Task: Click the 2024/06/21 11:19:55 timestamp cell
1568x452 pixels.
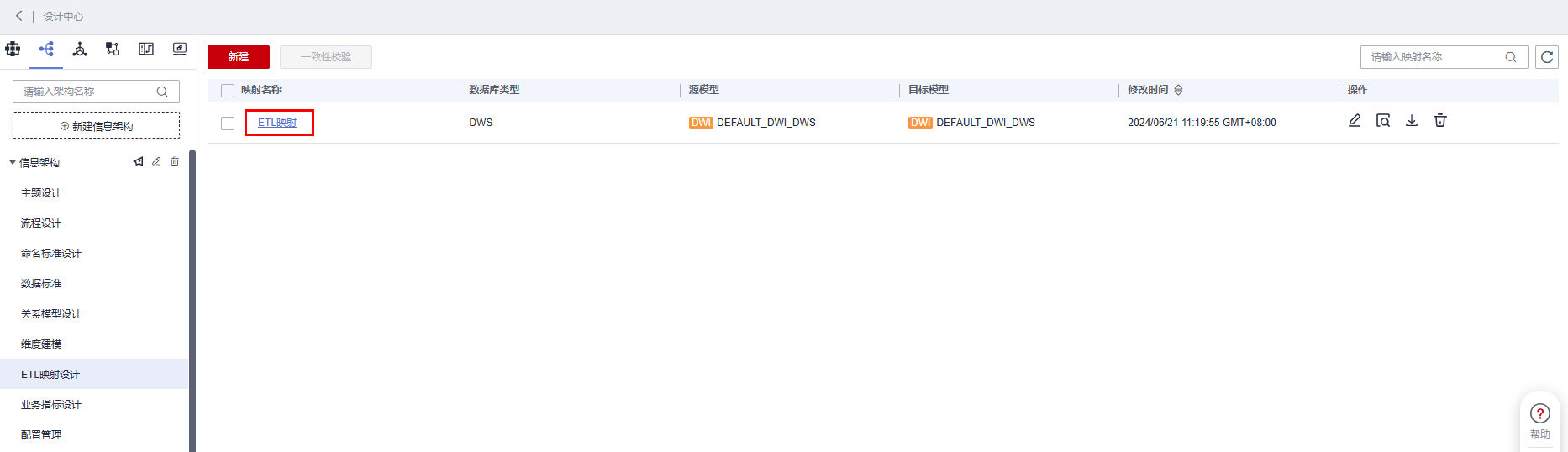Action: click(x=1202, y=123)
